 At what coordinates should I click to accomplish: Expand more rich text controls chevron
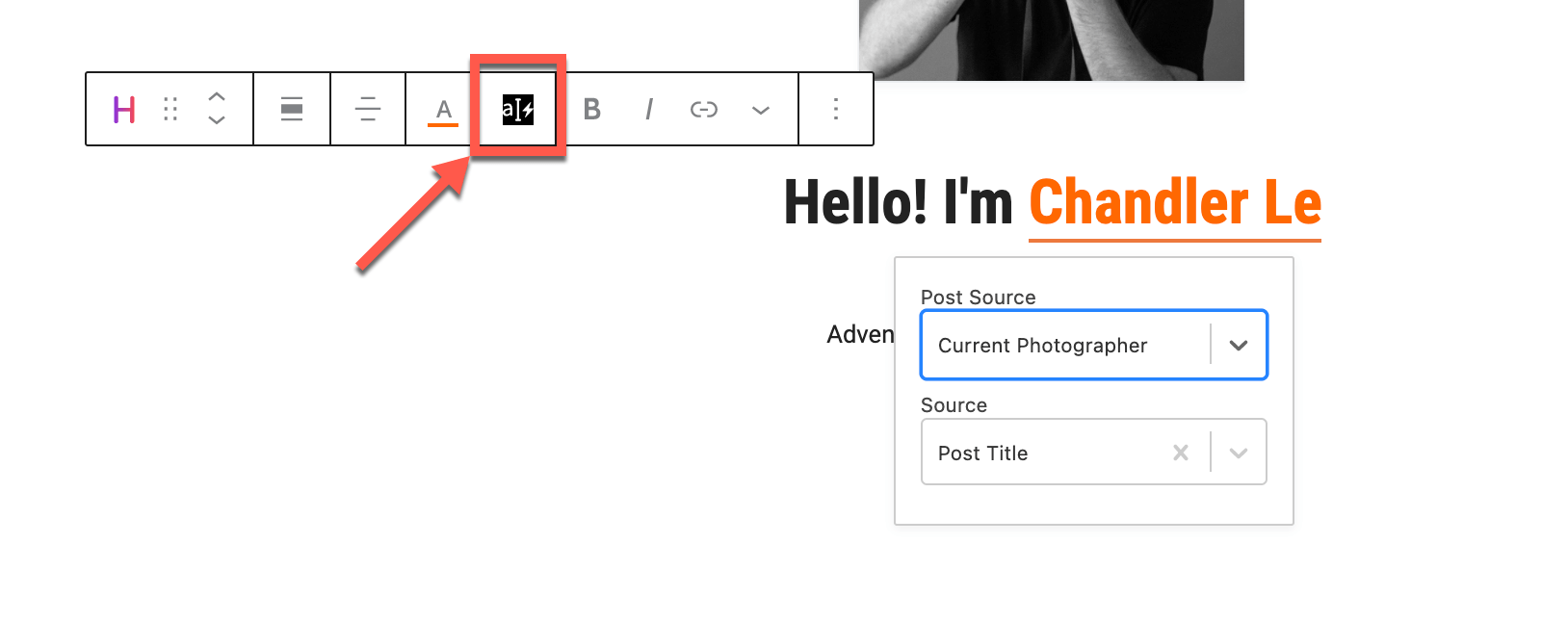click(761, 110)
